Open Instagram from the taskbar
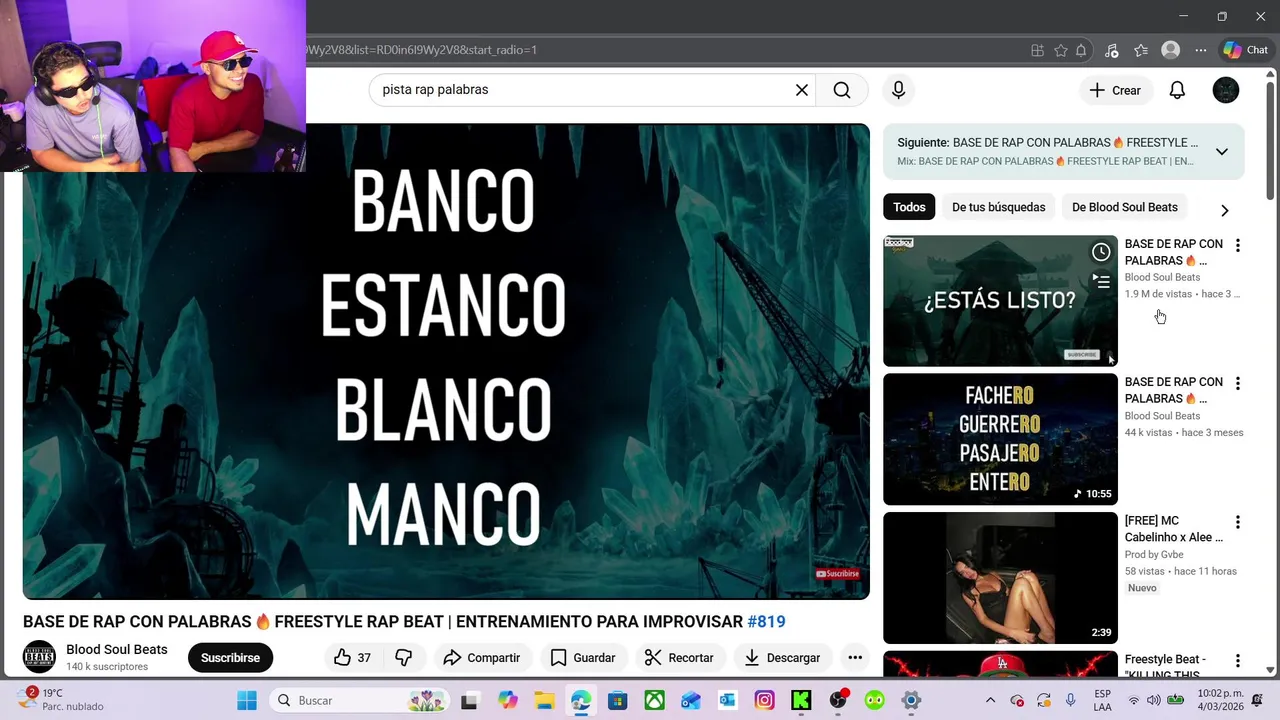Image resolution: width=1280 pixels, height=720 pixels. (x=764, y=701)
